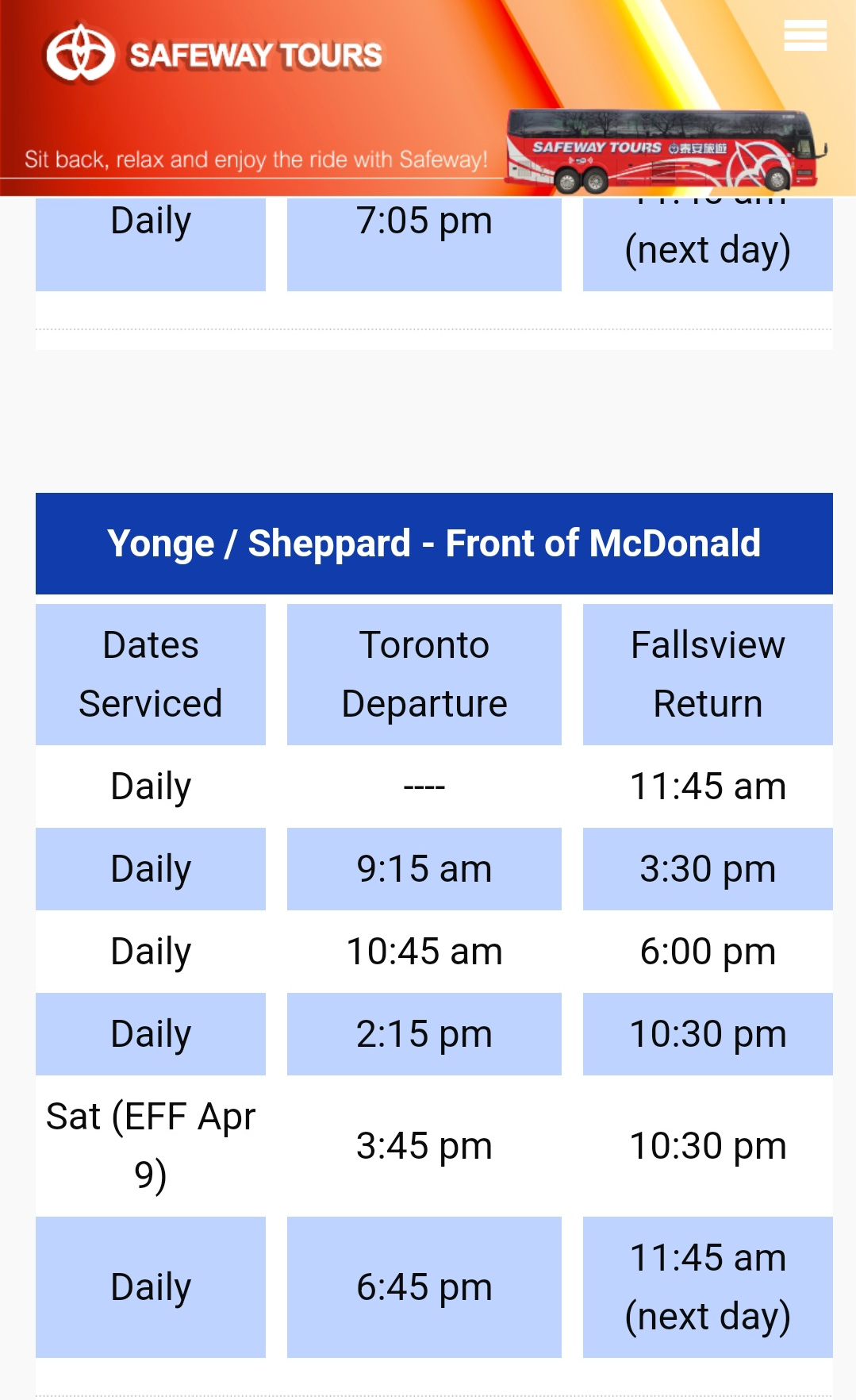The height and width of the screenshot is (1400, 856).
Task: Select the Toronto Departure column header
Action: click(424, 674)
